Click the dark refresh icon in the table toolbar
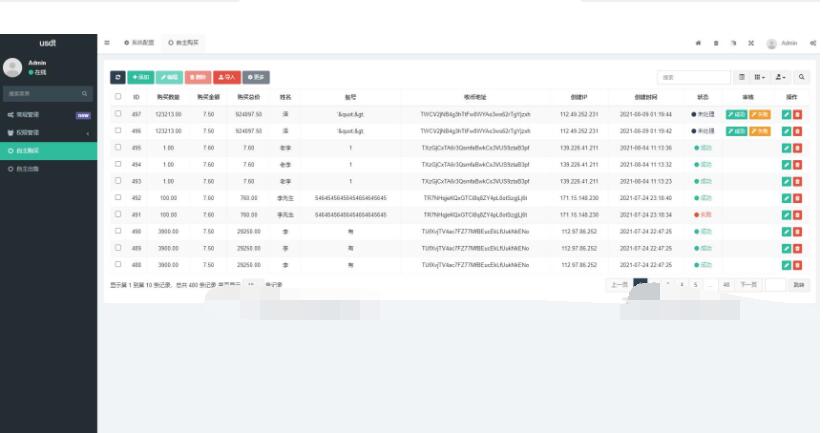Viewport: 823px width, 433px height. pos(118,77)
